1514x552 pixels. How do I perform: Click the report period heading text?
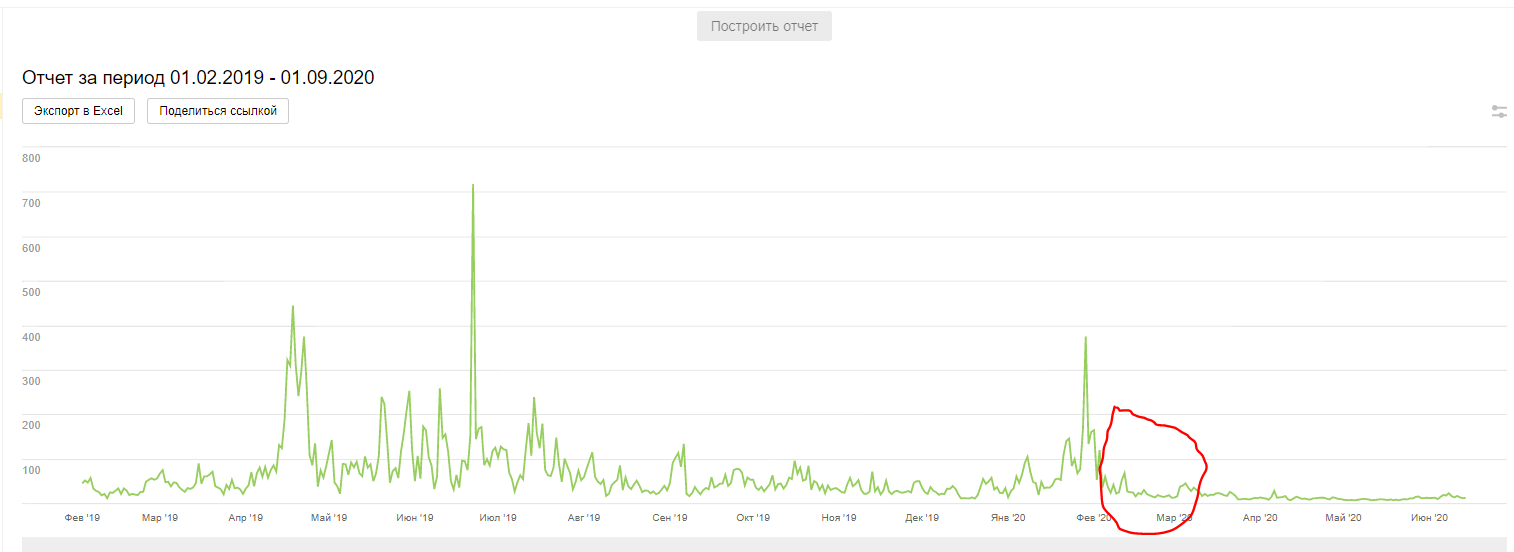coord(198,77)
